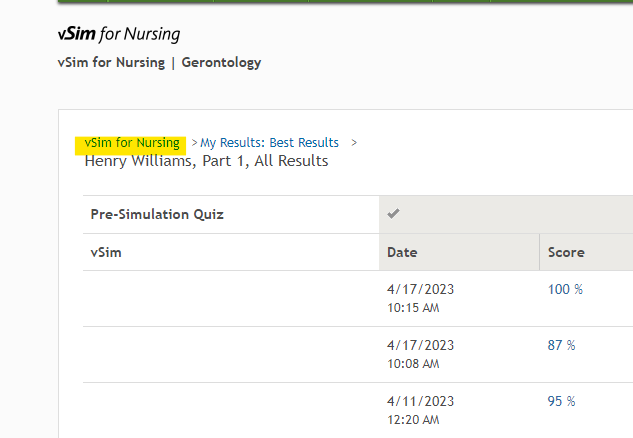Screen dimensions: 633x438
Task: Go to My Results: Best Results
Action: pyautogui.click(x=269, y=143)
